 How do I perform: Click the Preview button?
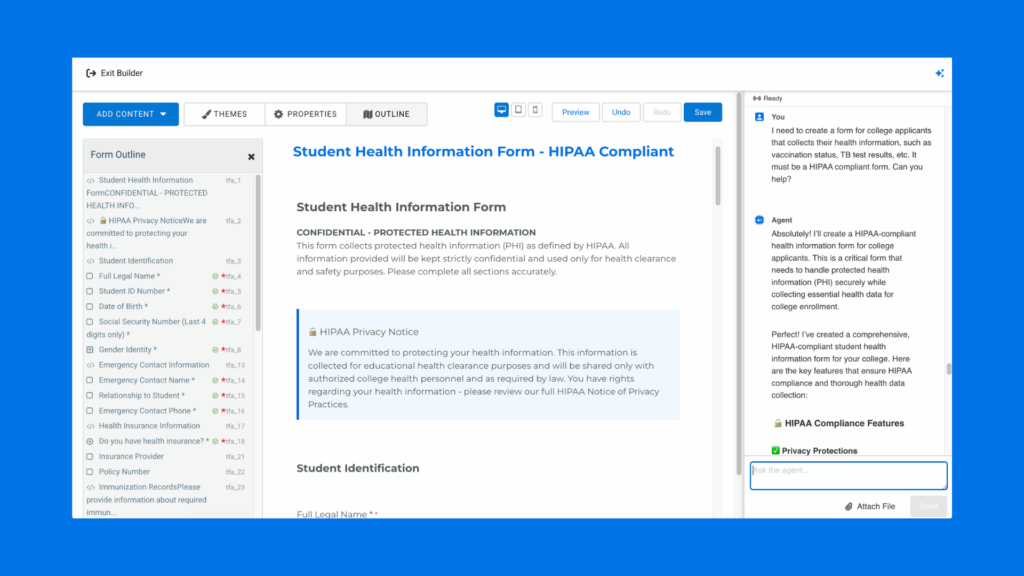point(575,112)
